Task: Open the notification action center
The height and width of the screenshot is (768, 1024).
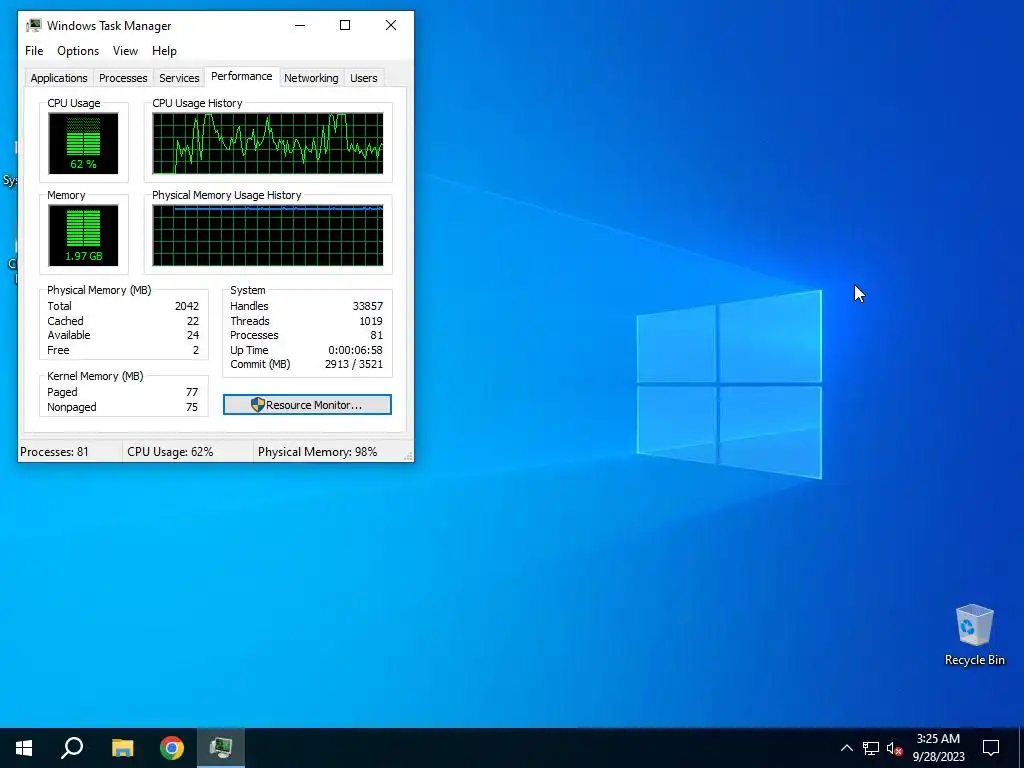Action: pos(991,748)
